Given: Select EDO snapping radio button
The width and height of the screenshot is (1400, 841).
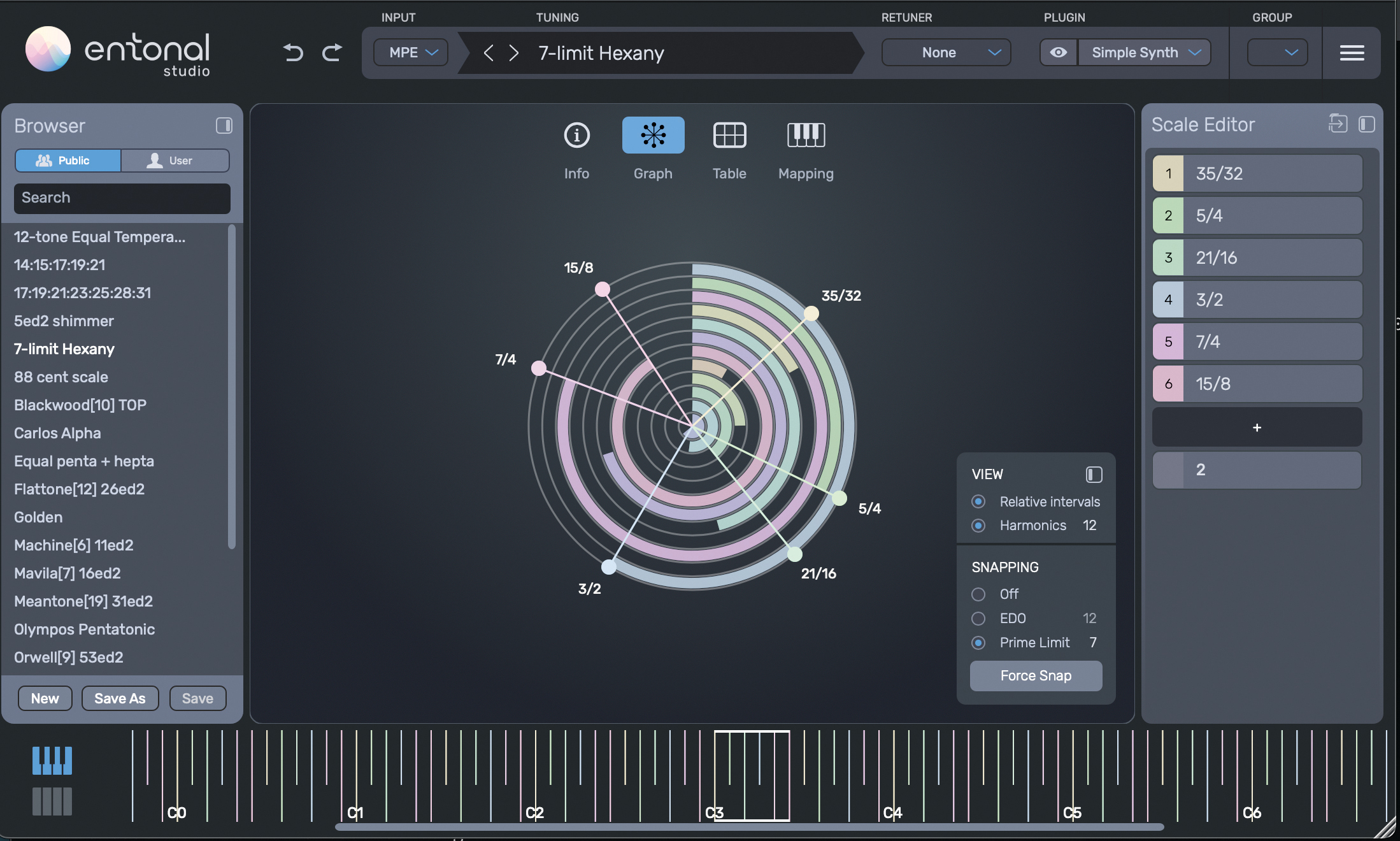Looking at the screenshot, I should pyautogui.click(x=978, y=619).
